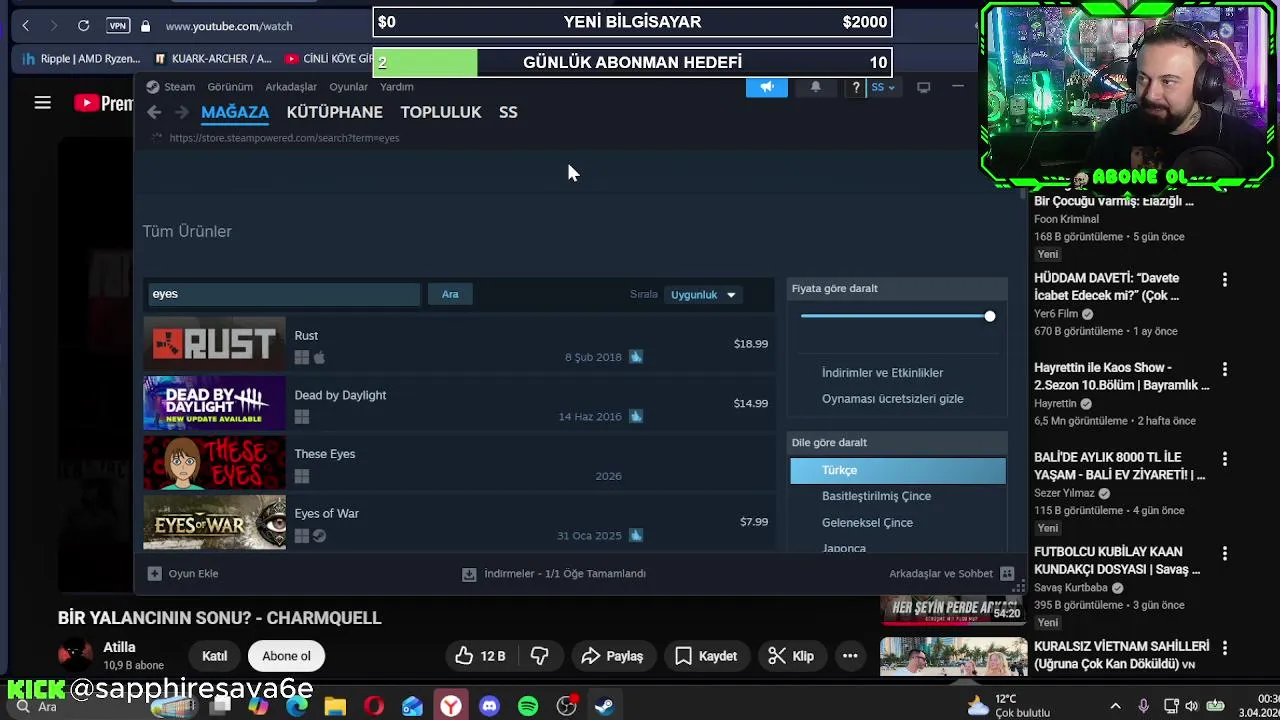Reload the browser page
The image size is (1280, 720).
pyautogui.click(x=83, y=25)
